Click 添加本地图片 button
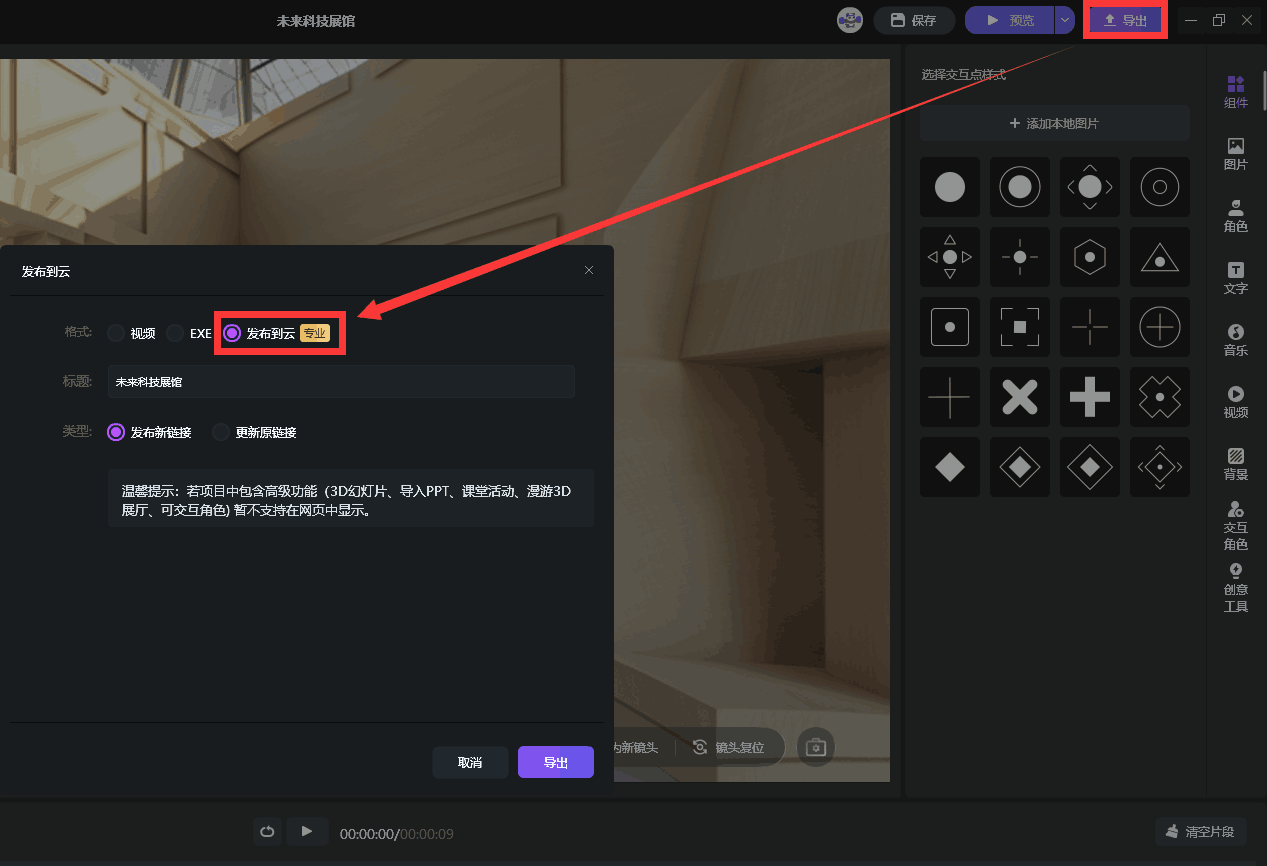 1054,123
